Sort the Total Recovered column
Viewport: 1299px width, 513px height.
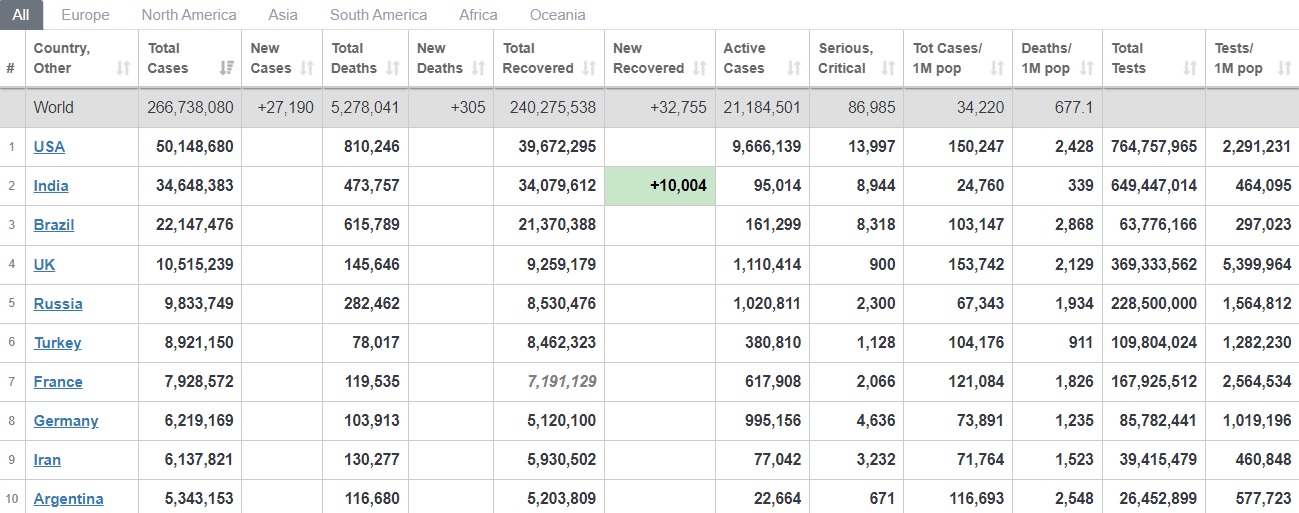(x=589, y=68)
